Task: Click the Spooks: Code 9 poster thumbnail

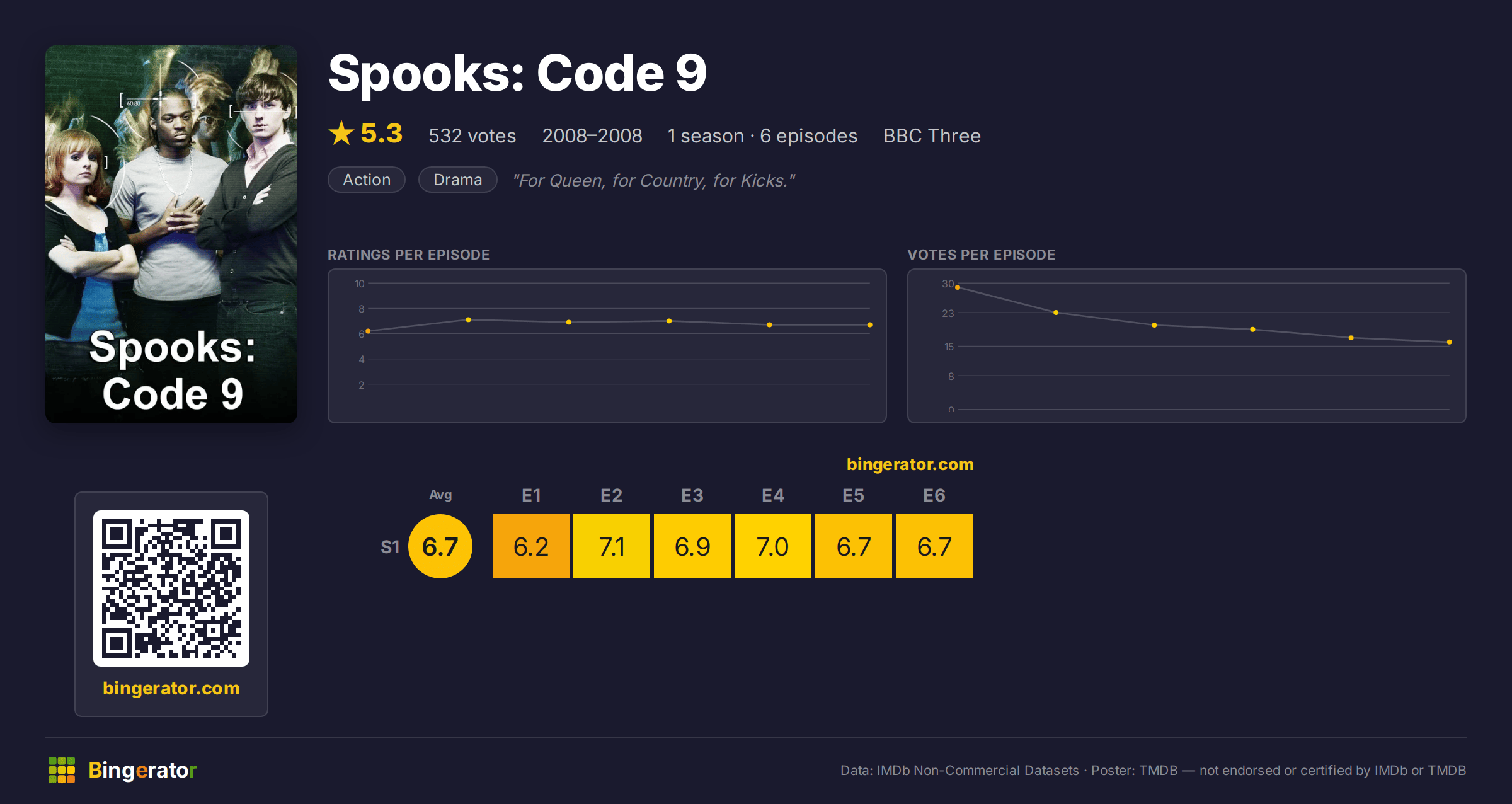Action: 171,234
